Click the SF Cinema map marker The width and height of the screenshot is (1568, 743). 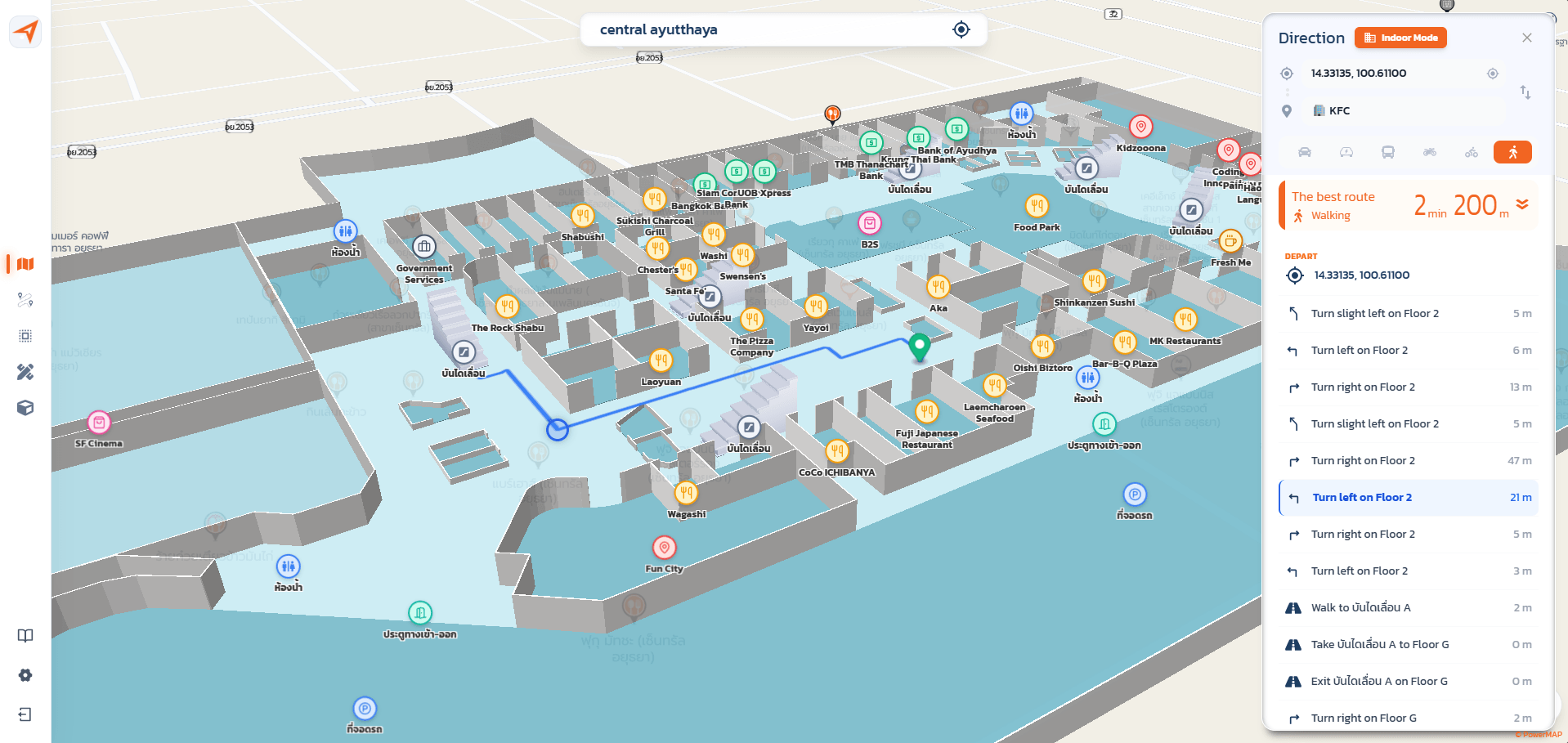tap(99, 423)
